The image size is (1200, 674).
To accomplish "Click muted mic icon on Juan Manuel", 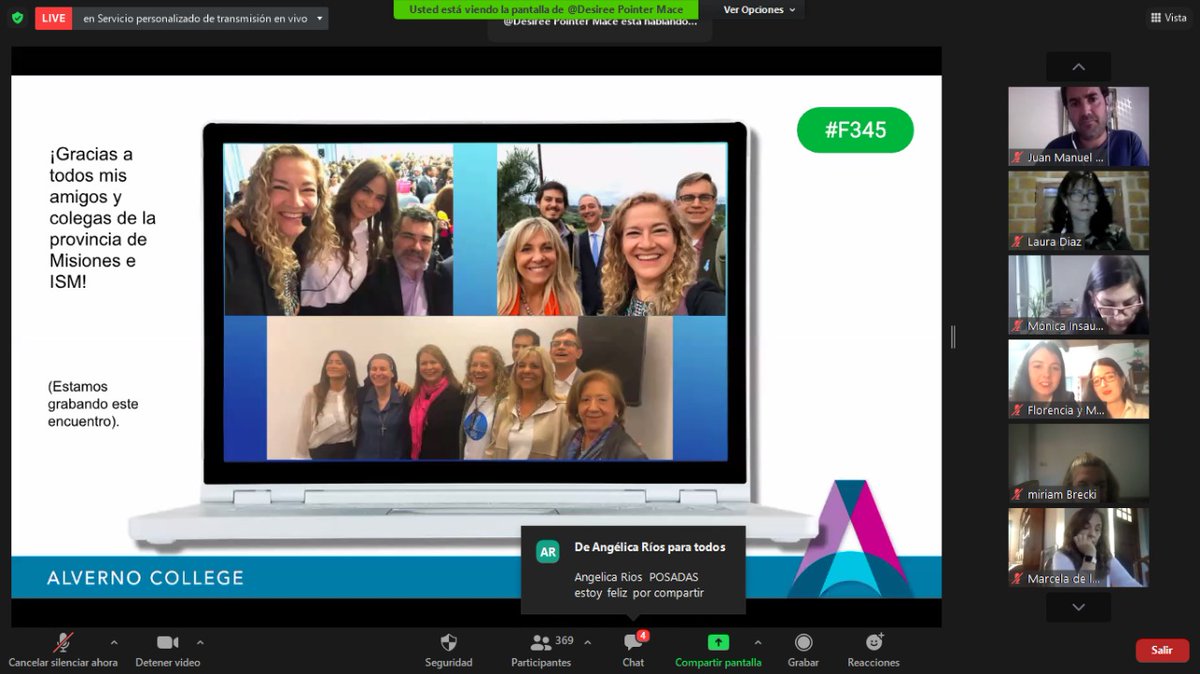I will [x=1018, y=158].
